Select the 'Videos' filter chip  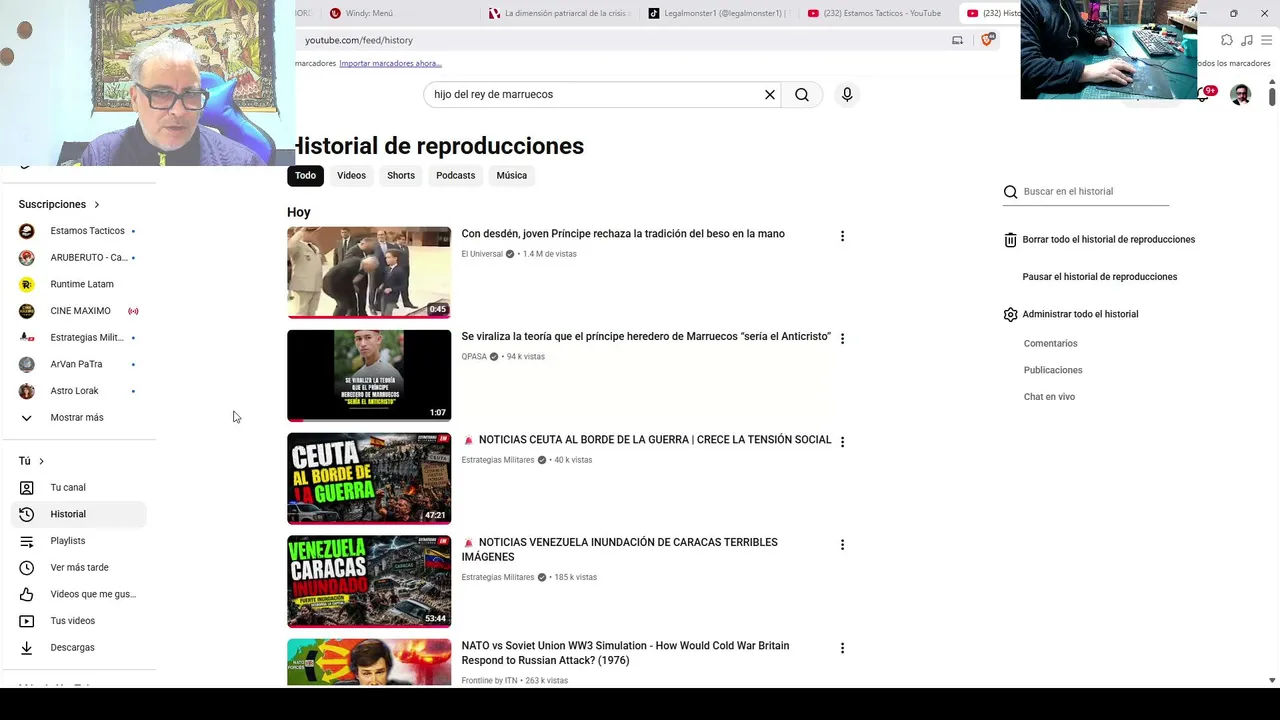pos(351,175)
